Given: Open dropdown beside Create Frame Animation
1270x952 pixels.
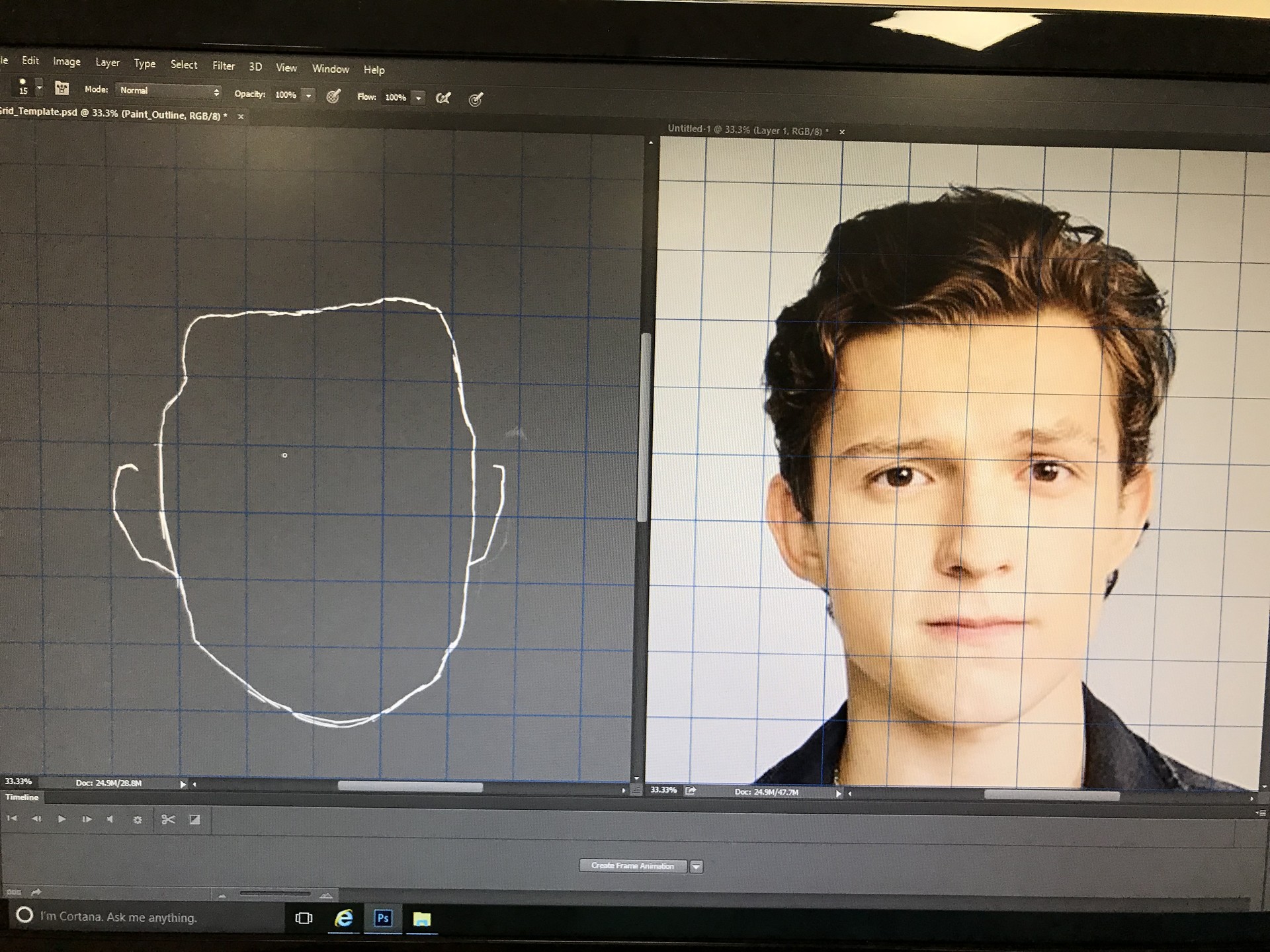Looking at the screenshot, I should tap(696, 867).
